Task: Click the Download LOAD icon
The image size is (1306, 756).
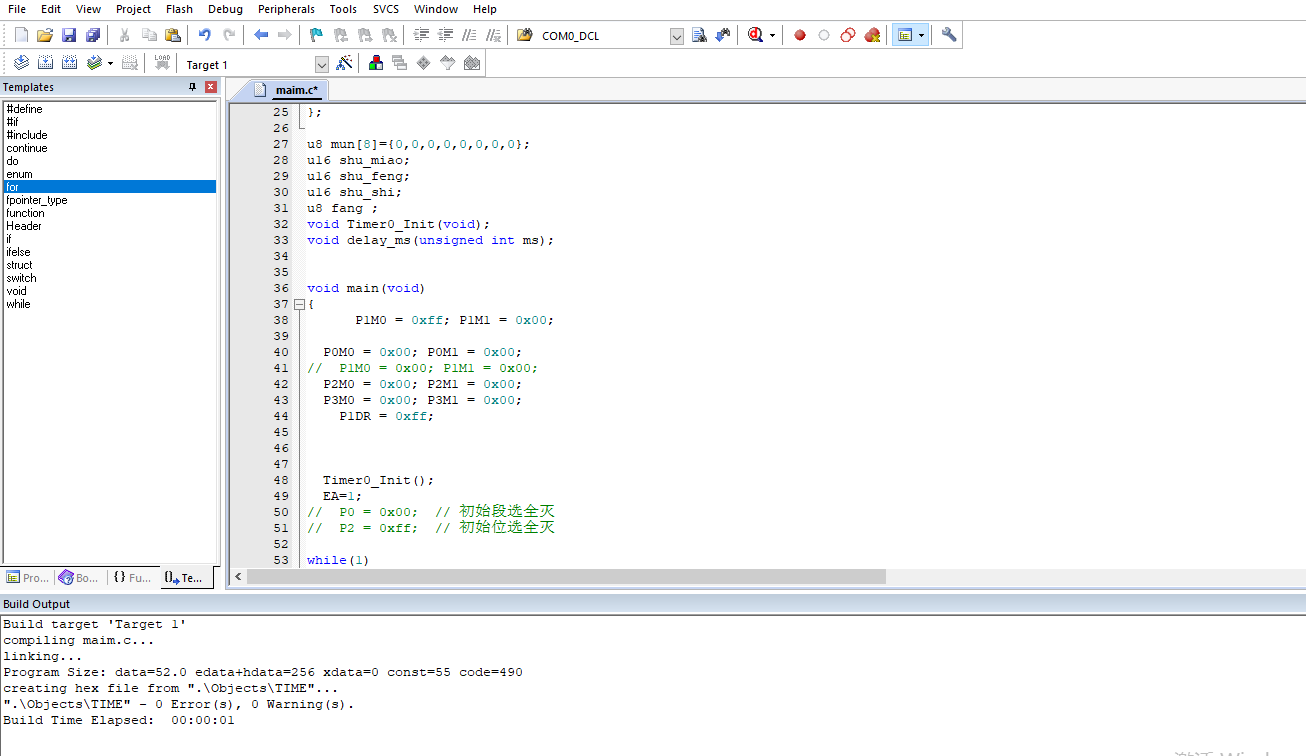Action: click(163, 63)
